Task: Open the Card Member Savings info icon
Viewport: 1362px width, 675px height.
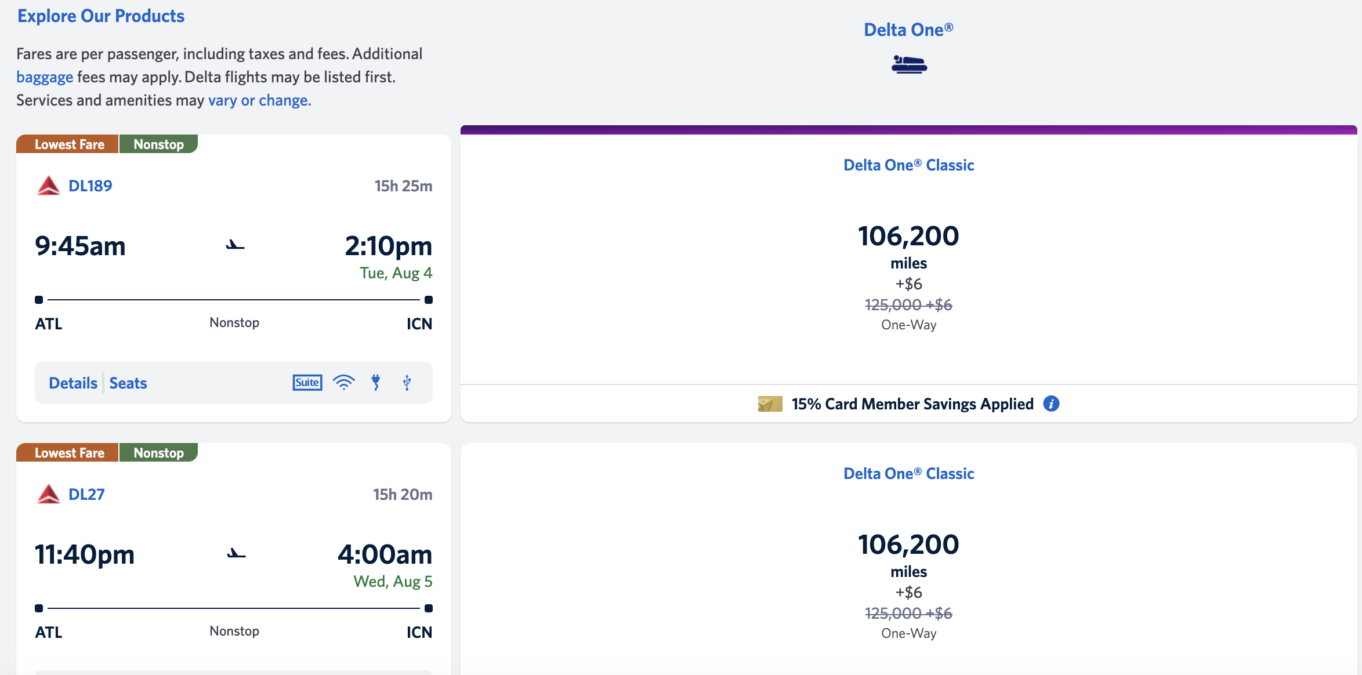Action: 1051,404
